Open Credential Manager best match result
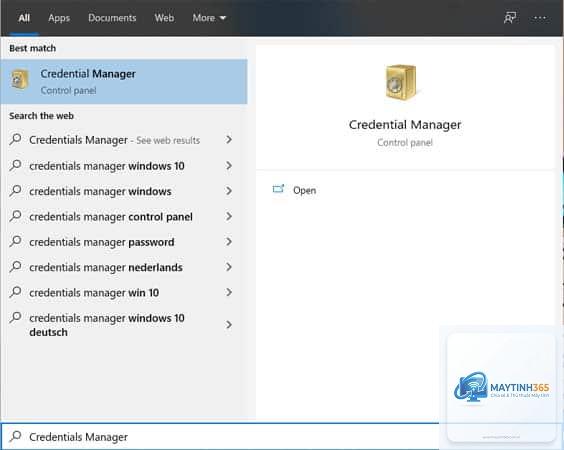The image size is (564, 450). click(x=124, y=82)
